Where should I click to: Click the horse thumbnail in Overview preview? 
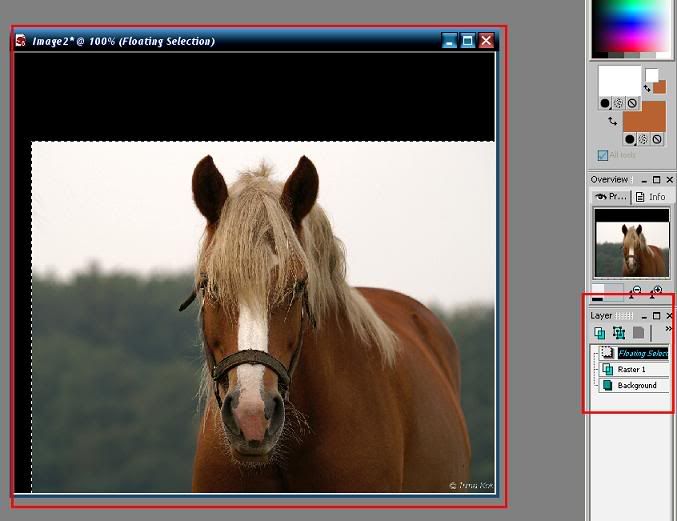pos(632,243)
